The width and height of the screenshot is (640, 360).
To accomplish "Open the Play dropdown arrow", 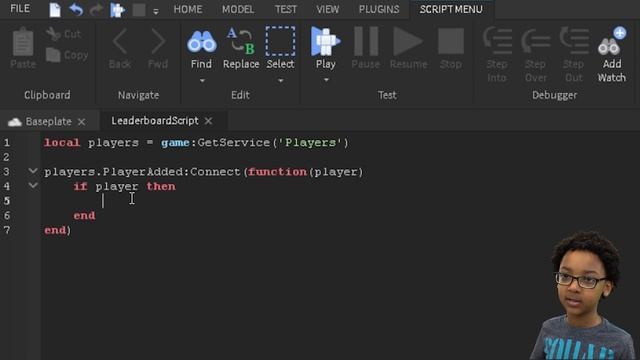I will coord(326,80).
